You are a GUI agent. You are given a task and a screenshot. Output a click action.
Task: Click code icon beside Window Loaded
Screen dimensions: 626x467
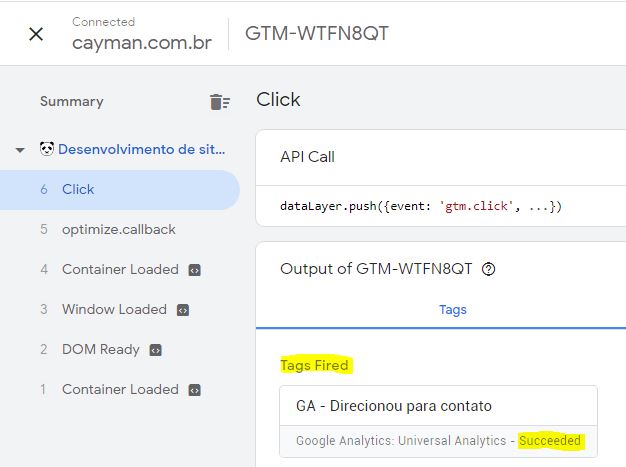pyautogui.click(x=183, y=310)
